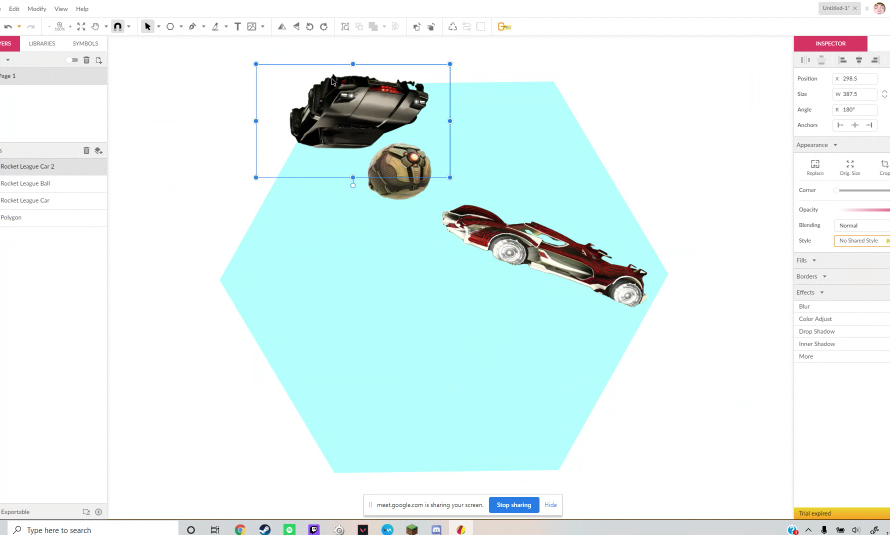Image resolution: width=890 pixels, height=535 pixels.
Task: Click the fit-to-screen zoom icon
Action: point(81,27)
